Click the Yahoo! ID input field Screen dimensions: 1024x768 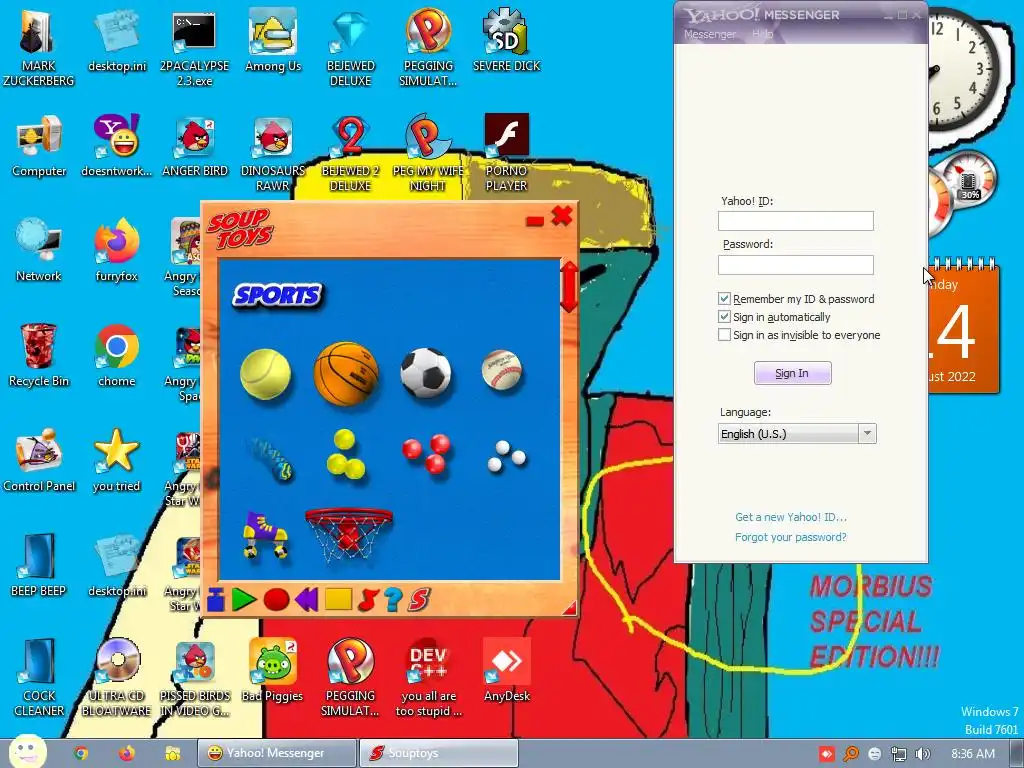tap(795, 221)
